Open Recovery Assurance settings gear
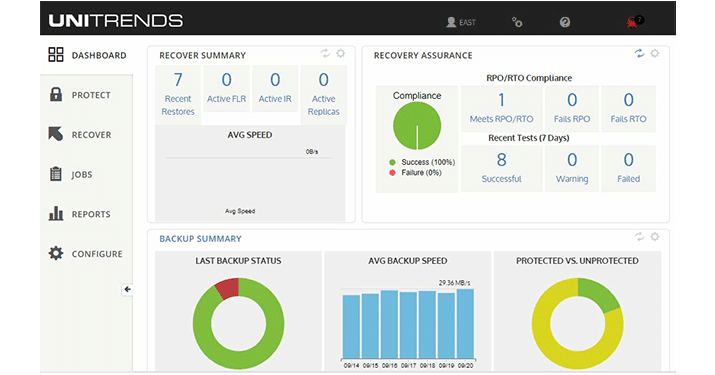 tap(655, 53)
